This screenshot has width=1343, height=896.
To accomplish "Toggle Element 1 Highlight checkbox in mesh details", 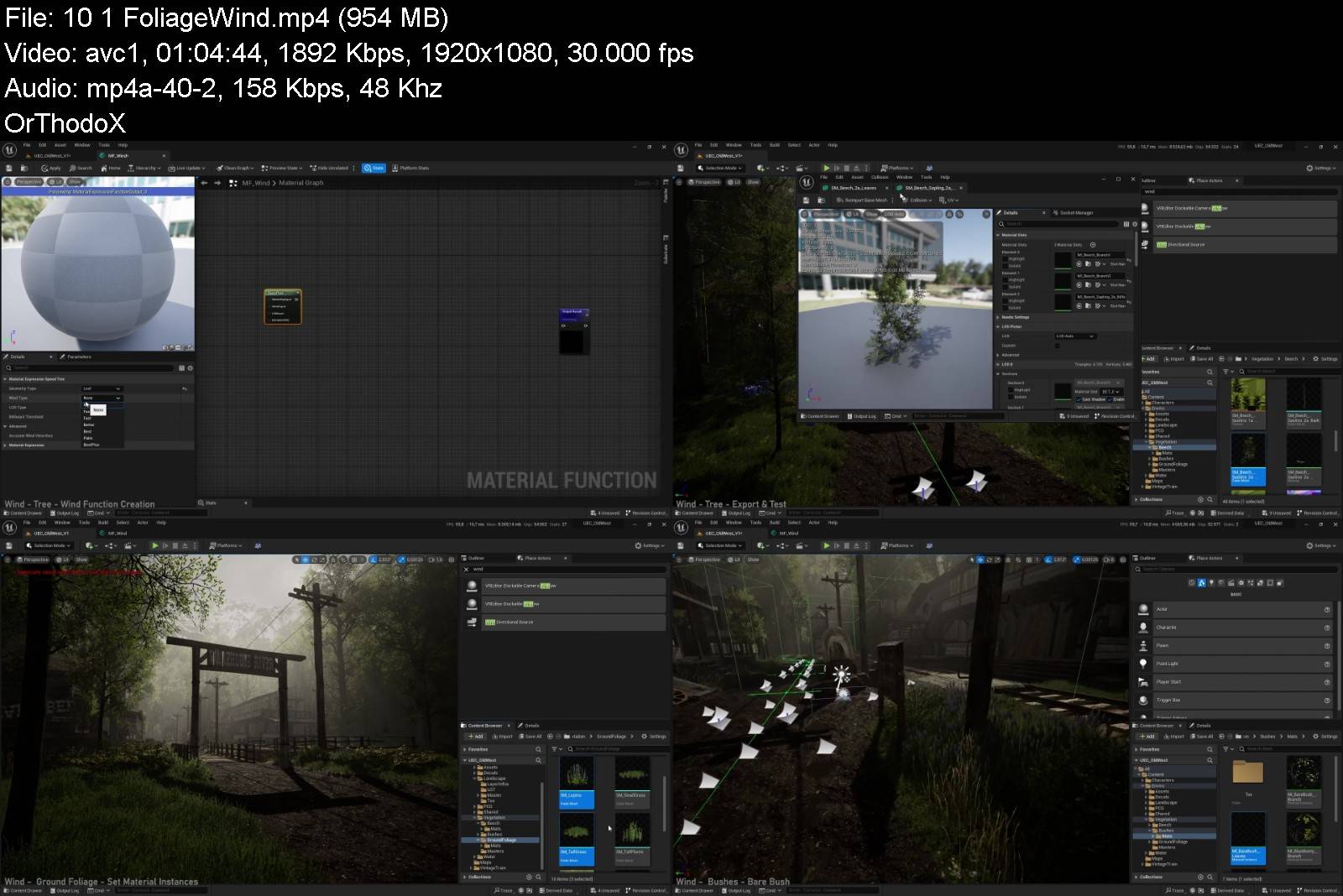I will coord(1005,279).
